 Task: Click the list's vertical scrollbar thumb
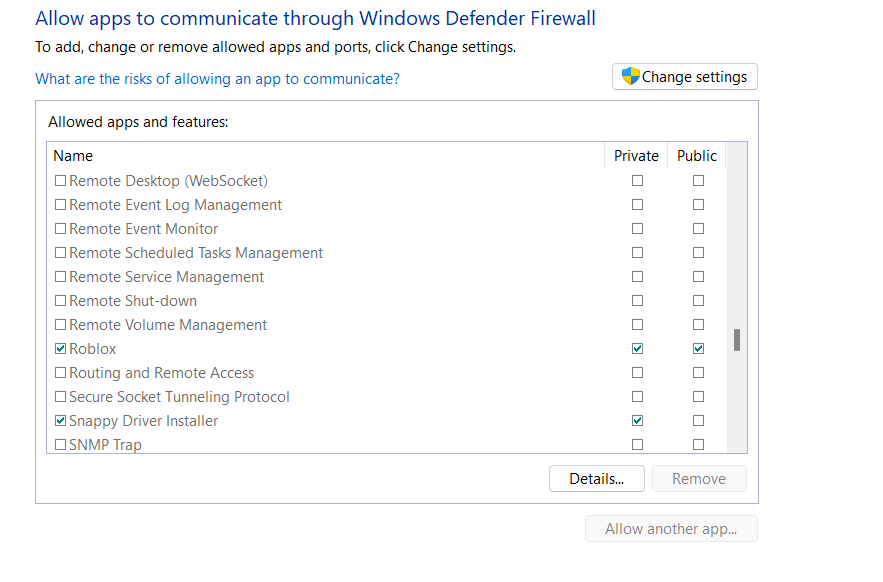coord(737,340)
